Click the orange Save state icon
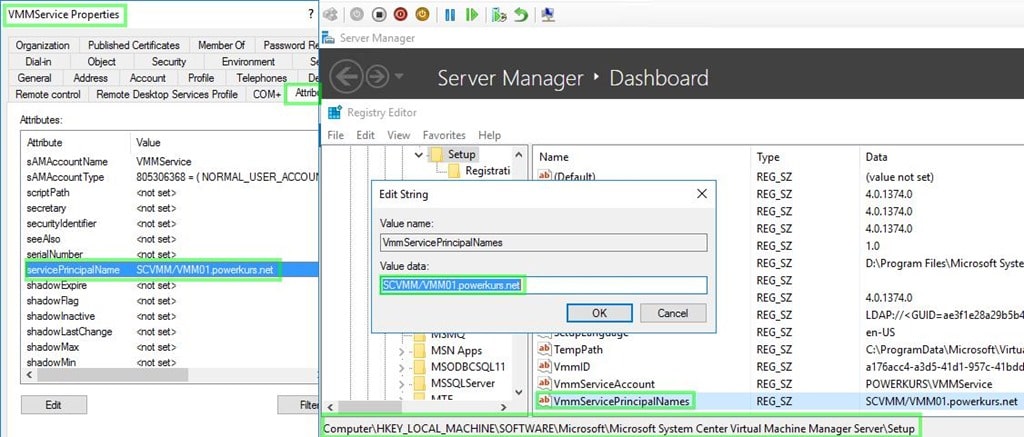 (x=422, y=14)
